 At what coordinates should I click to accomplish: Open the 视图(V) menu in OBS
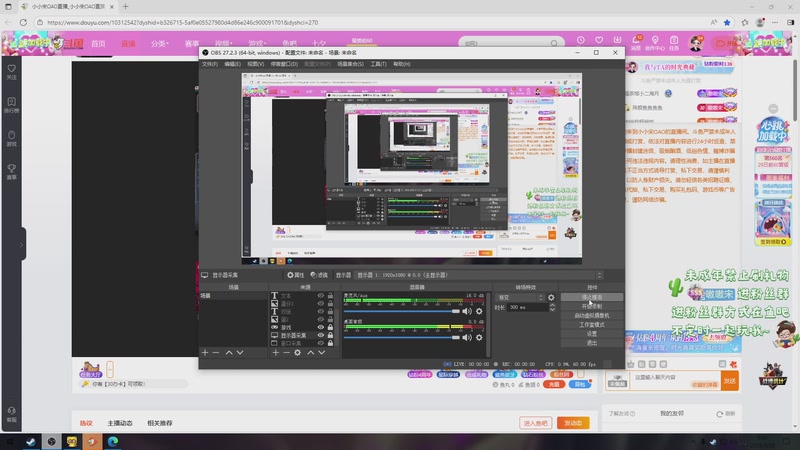point(256,64)
